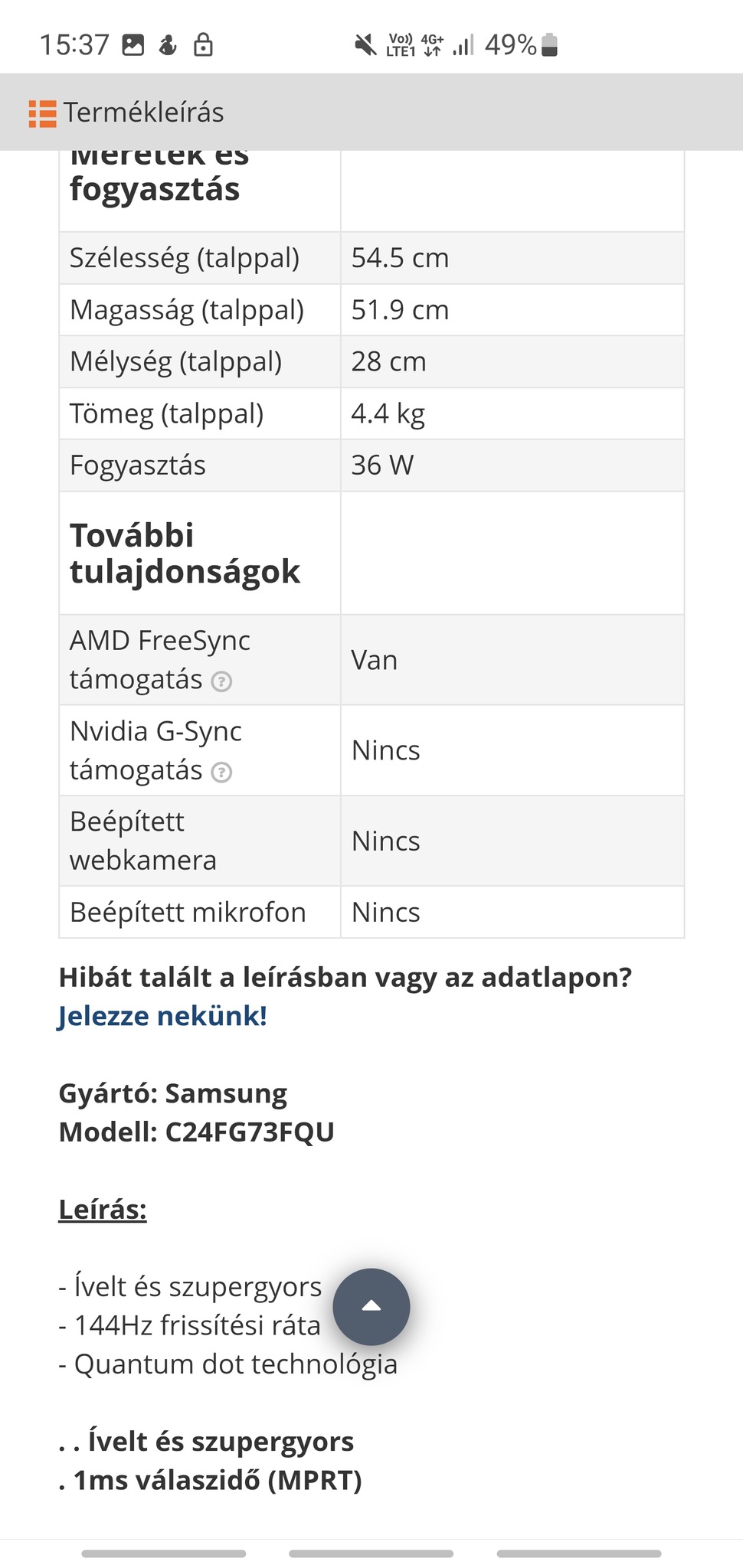Tap the muted sound icon in status bar
Screen dimensions: 743x1568
[365, 46]
